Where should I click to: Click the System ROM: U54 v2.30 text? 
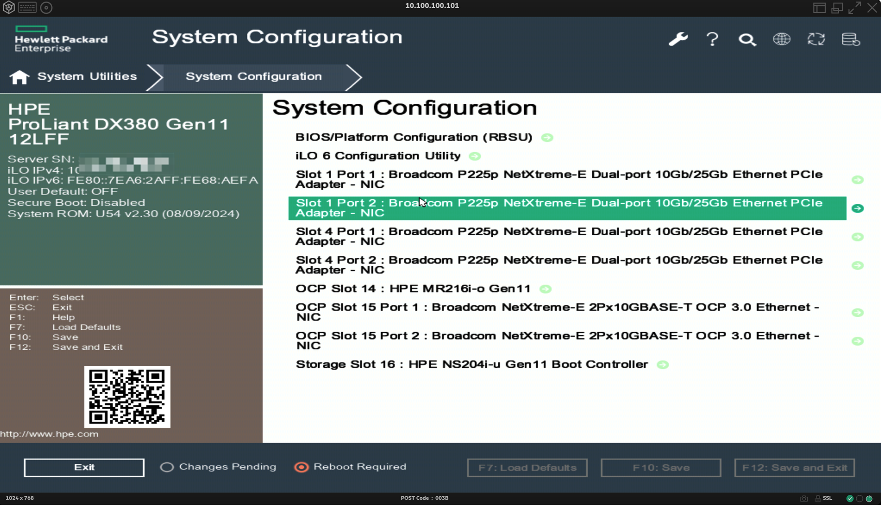[124, 213]
